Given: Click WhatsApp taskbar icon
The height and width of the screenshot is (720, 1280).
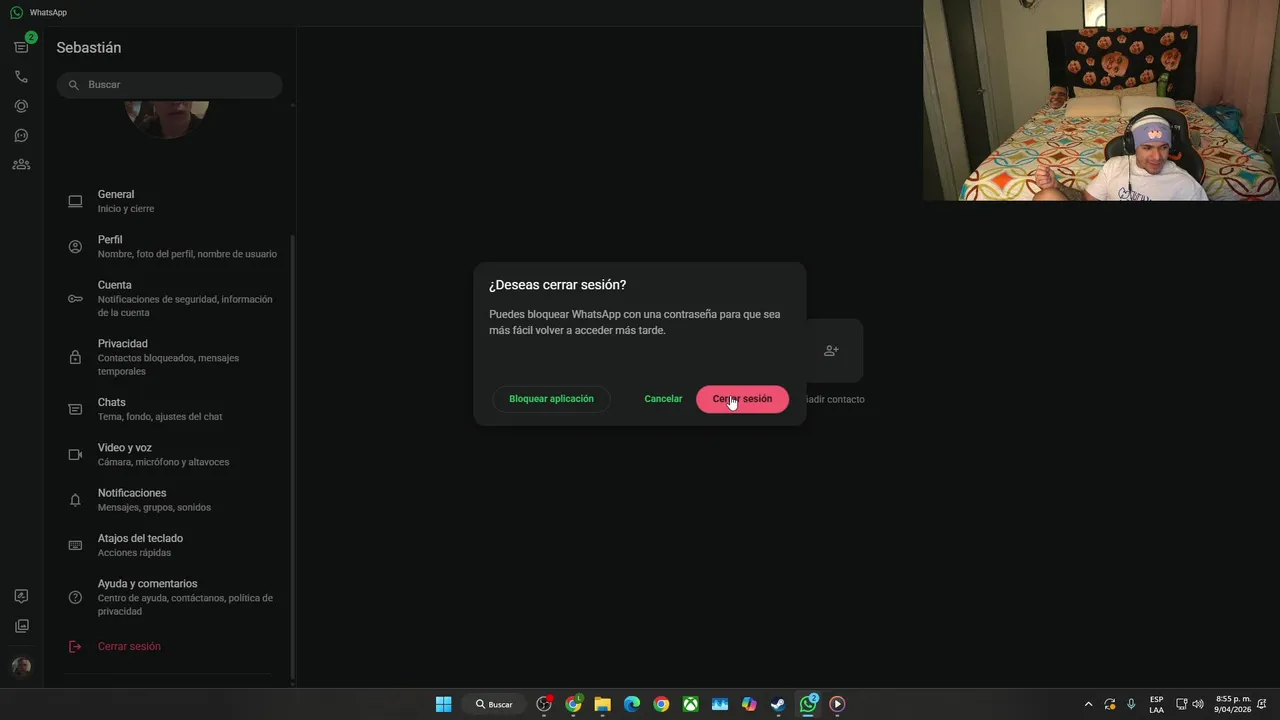Looking at the screenshot, I should [x=808, y=704].
